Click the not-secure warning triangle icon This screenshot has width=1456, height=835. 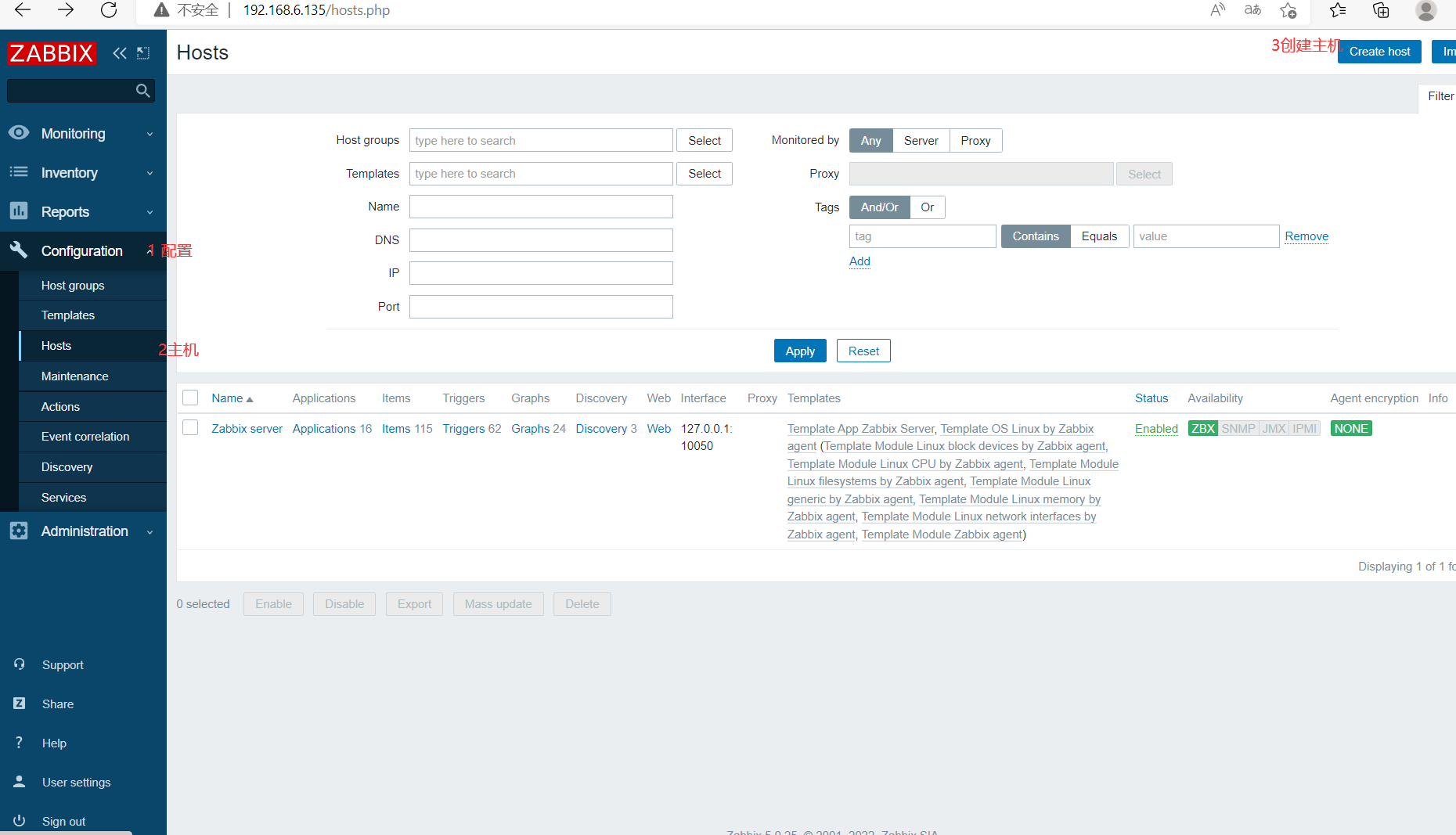[x=161, y=10]
